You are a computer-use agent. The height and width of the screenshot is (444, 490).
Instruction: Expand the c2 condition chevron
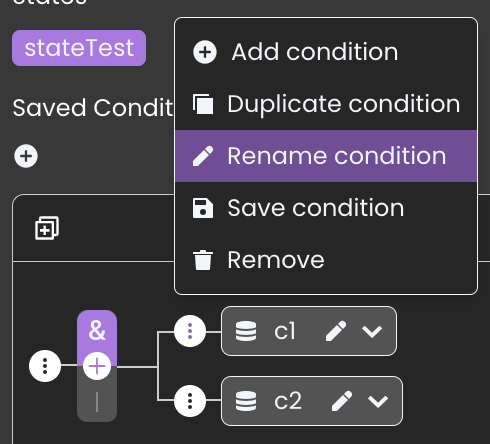(378, 402)
